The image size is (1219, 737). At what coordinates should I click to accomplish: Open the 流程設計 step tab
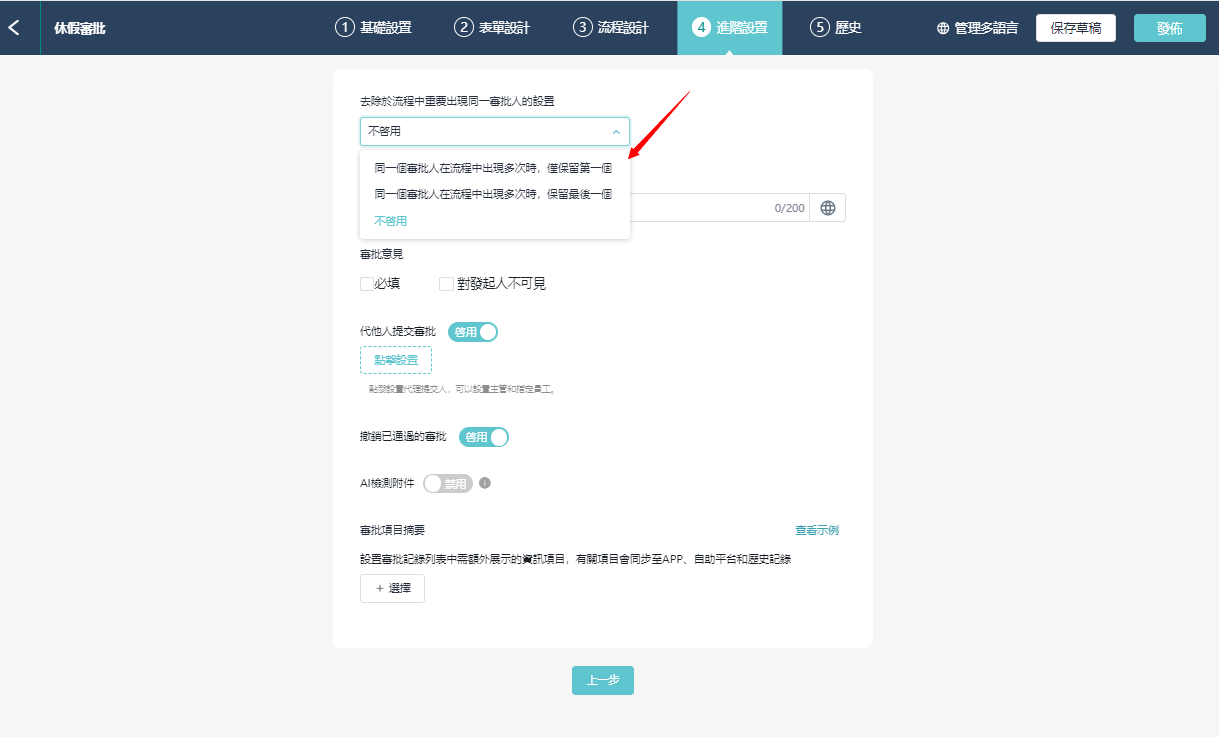point(611,28)
